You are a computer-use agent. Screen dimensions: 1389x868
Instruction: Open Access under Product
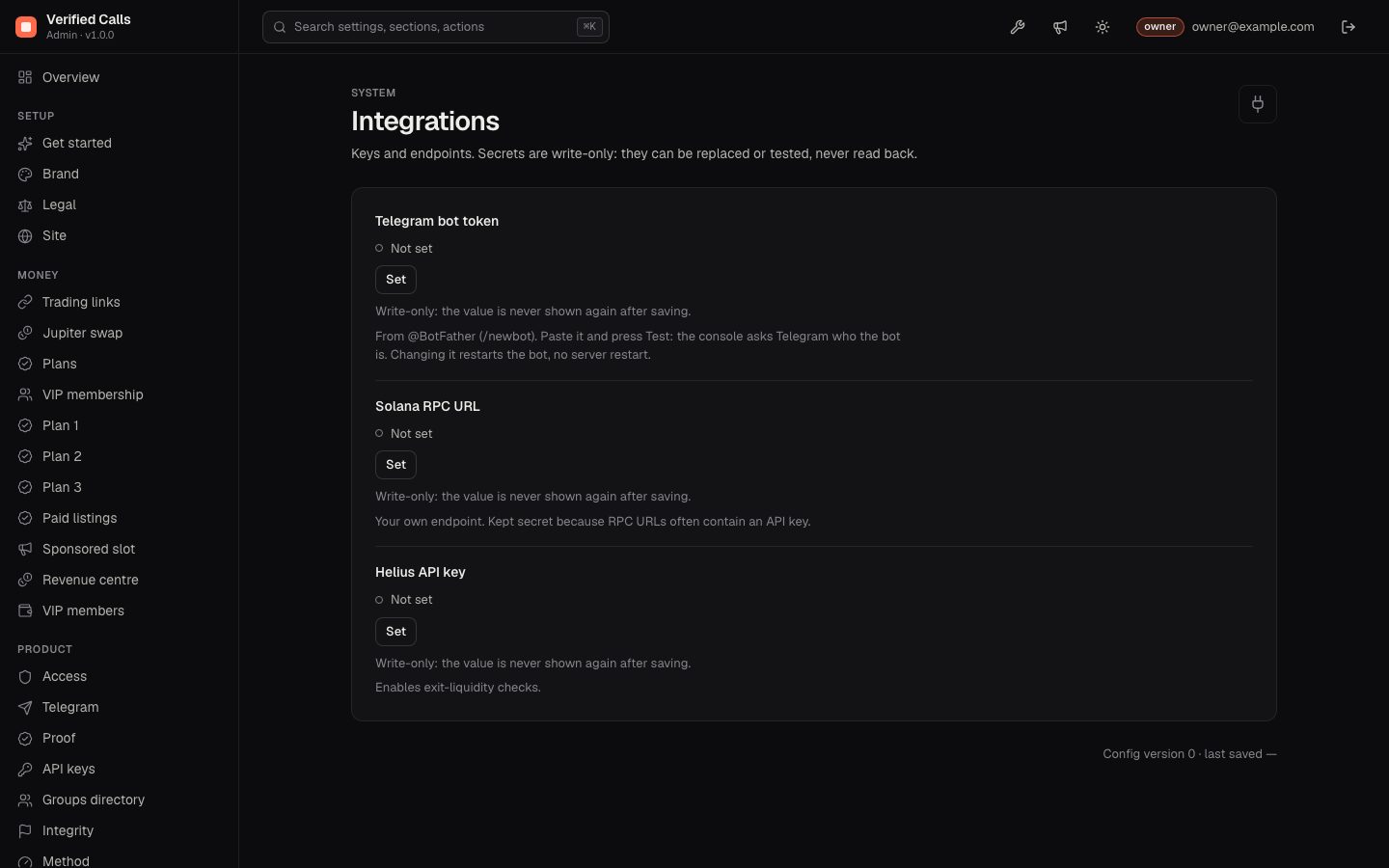point(119,676)
